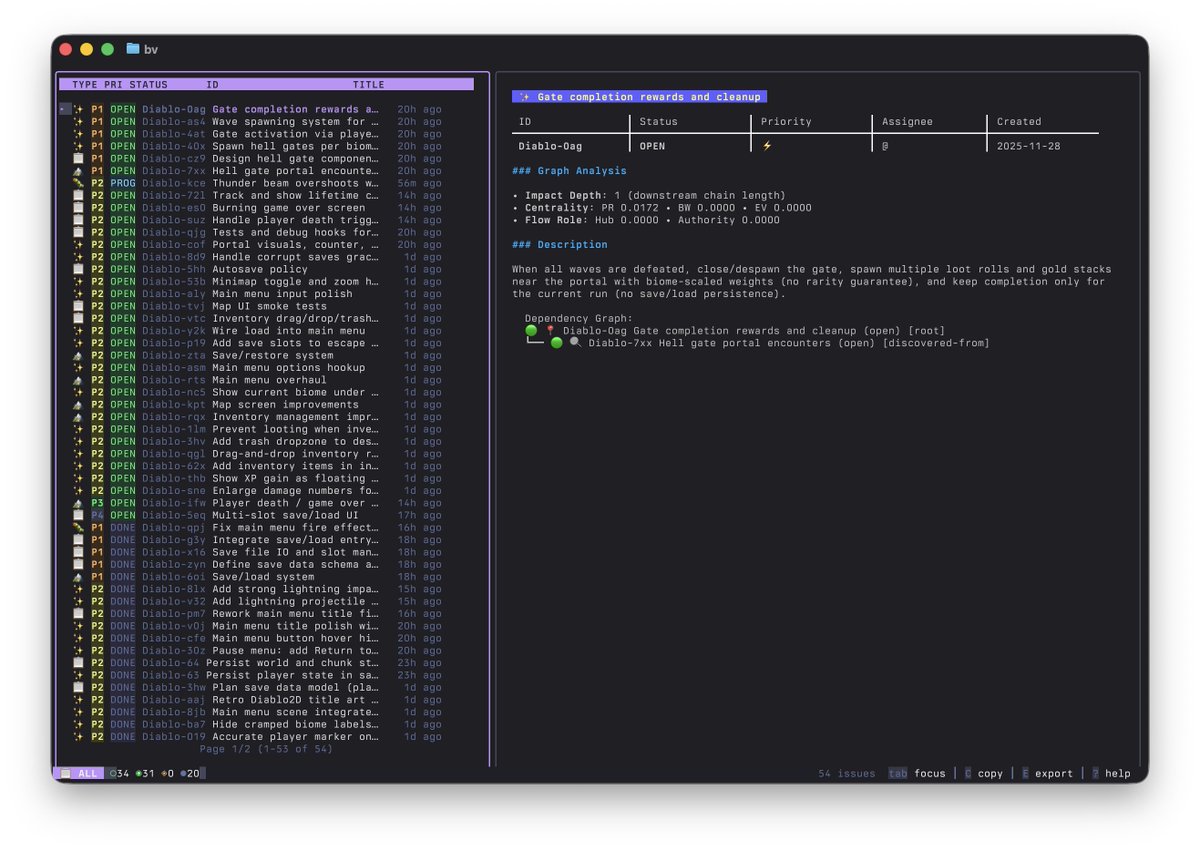Viewport: 1200px width, 851px height.
Task: Select the Main menu input polish title
Action: (x=282, y=294)
